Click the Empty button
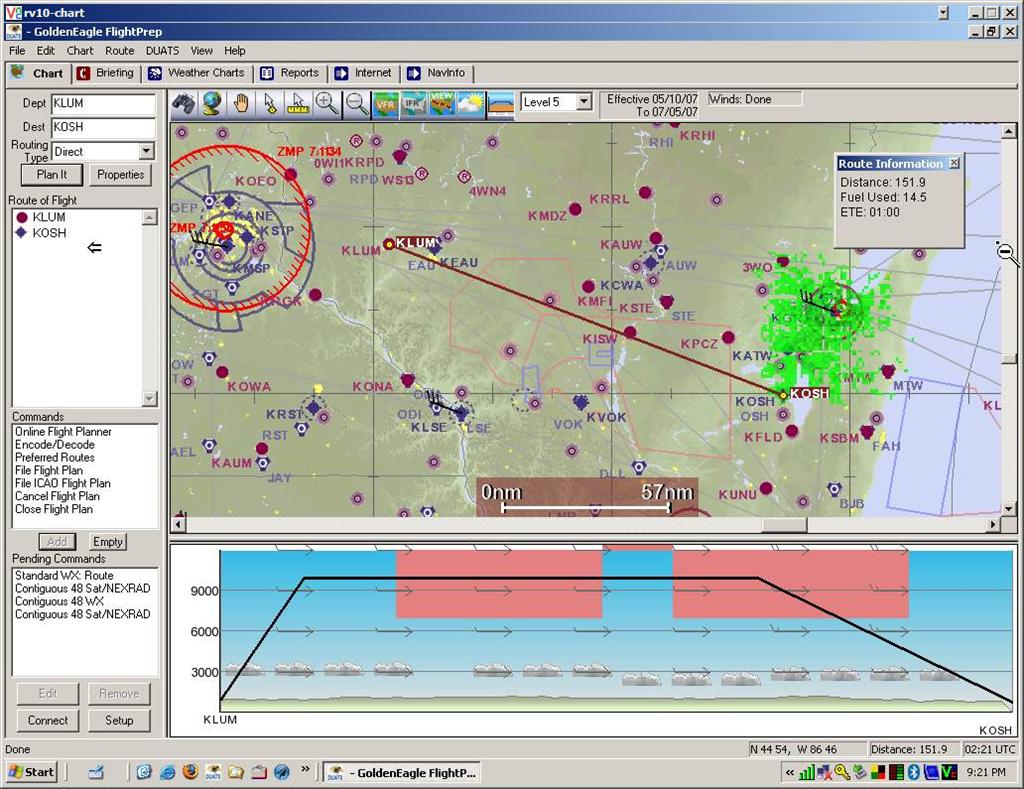 click(x=107, y=541)
